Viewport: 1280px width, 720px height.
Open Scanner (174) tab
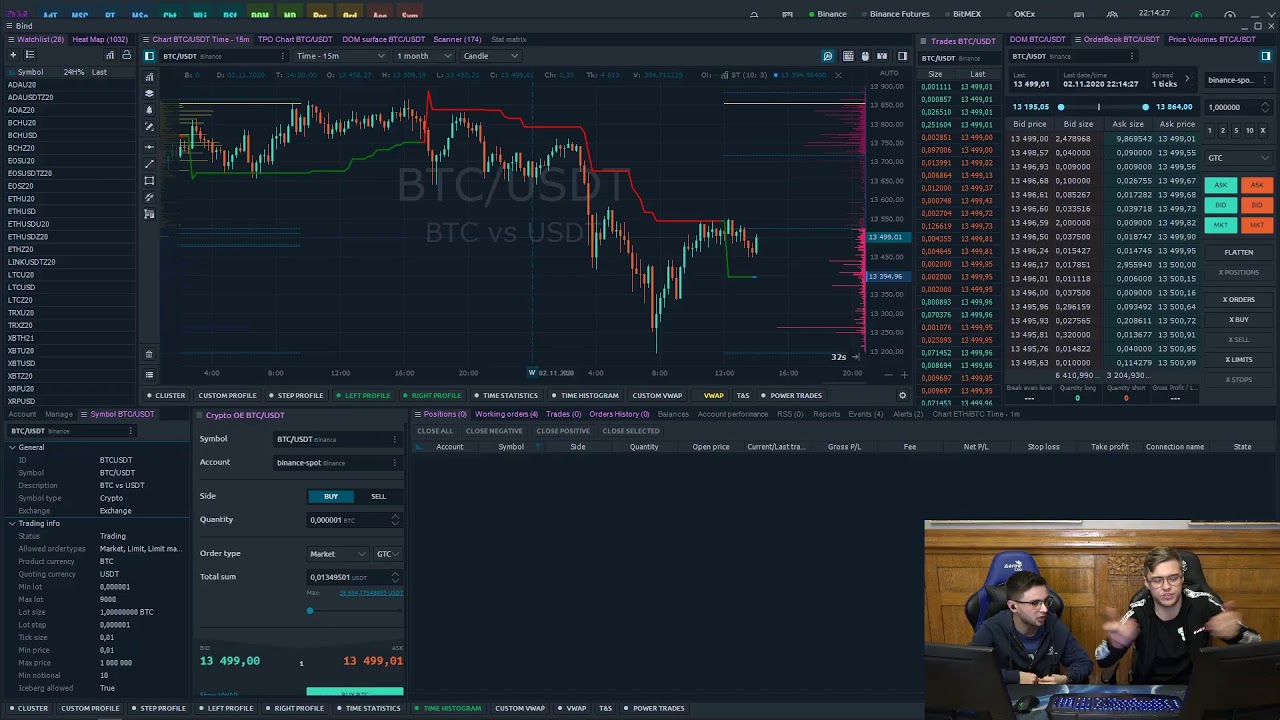(457, 39)
